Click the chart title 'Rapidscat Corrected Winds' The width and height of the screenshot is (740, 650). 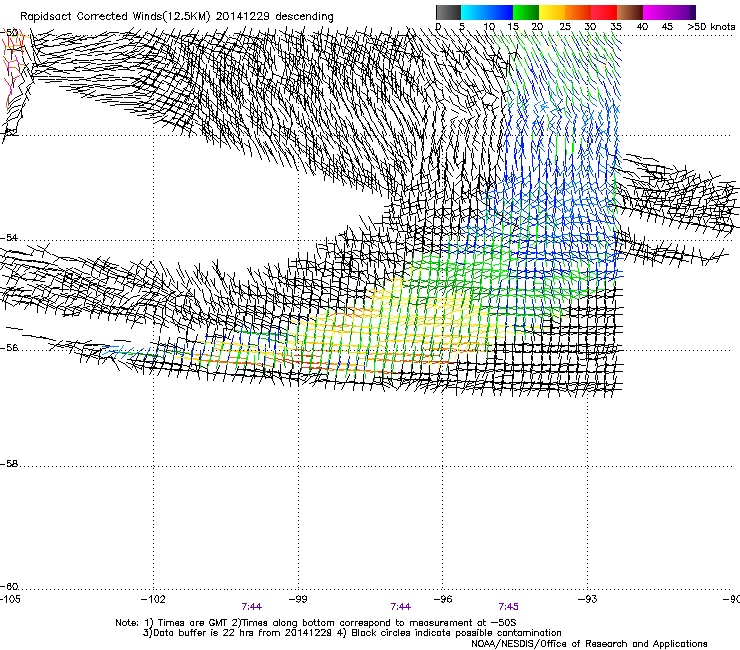pyautogui.click(x=91, y=16)
